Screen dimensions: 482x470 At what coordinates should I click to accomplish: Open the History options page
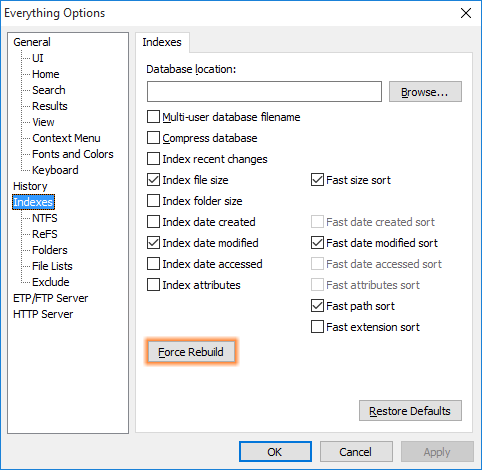pyautogui.click(x=30, y=186)
